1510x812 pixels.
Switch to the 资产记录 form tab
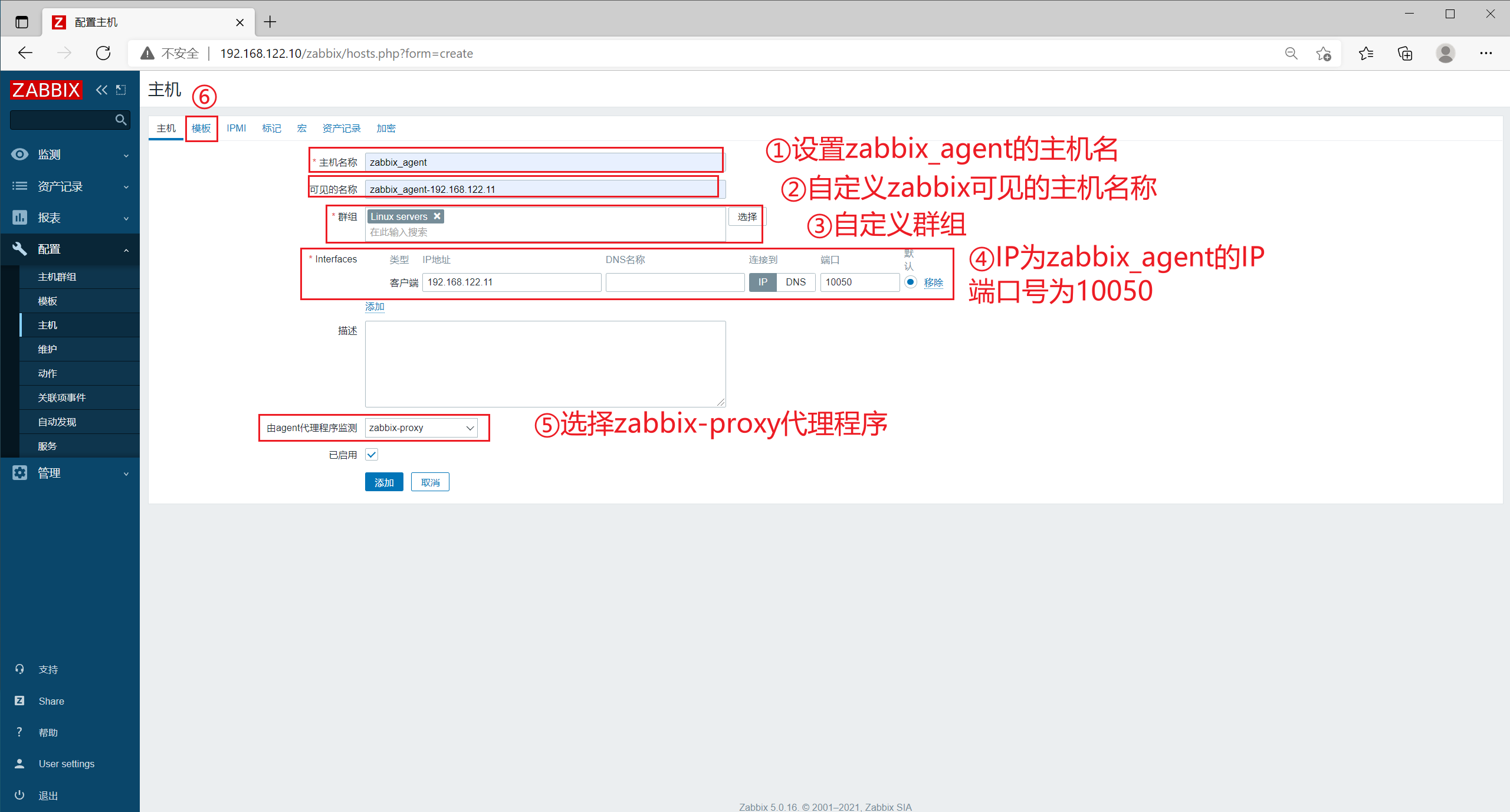(342, 129)
